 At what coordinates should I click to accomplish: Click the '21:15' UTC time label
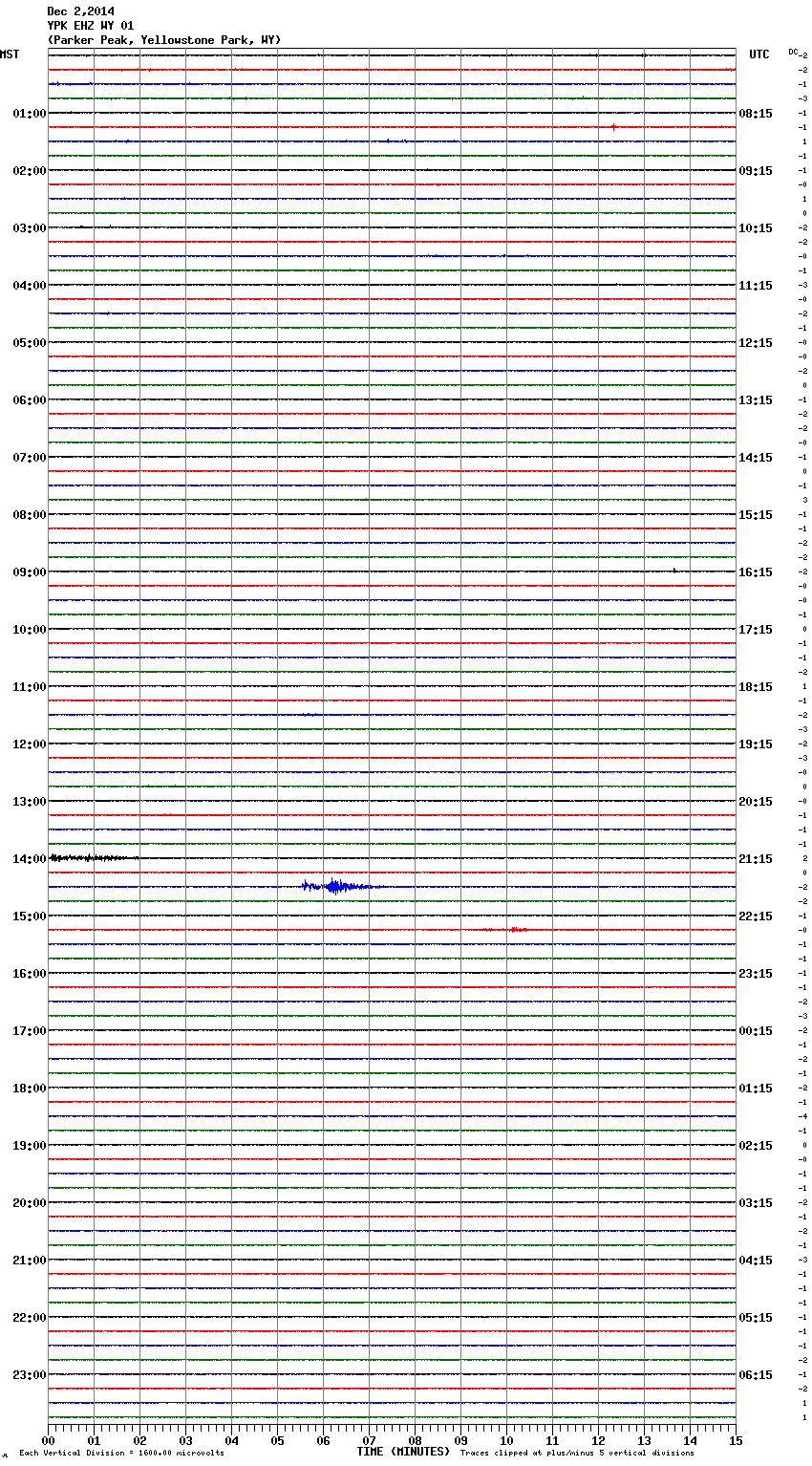[756, 859]
